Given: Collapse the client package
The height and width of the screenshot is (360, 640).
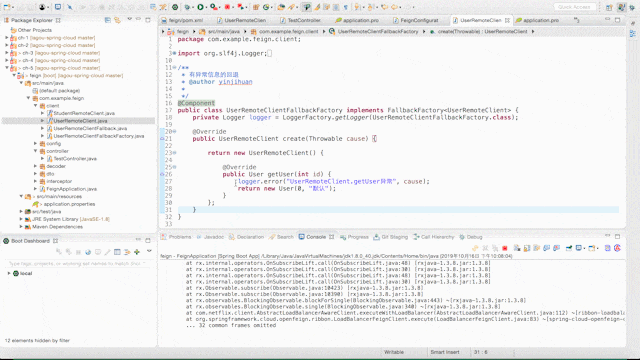Looking at the screenshot, I should coord(36,105).
